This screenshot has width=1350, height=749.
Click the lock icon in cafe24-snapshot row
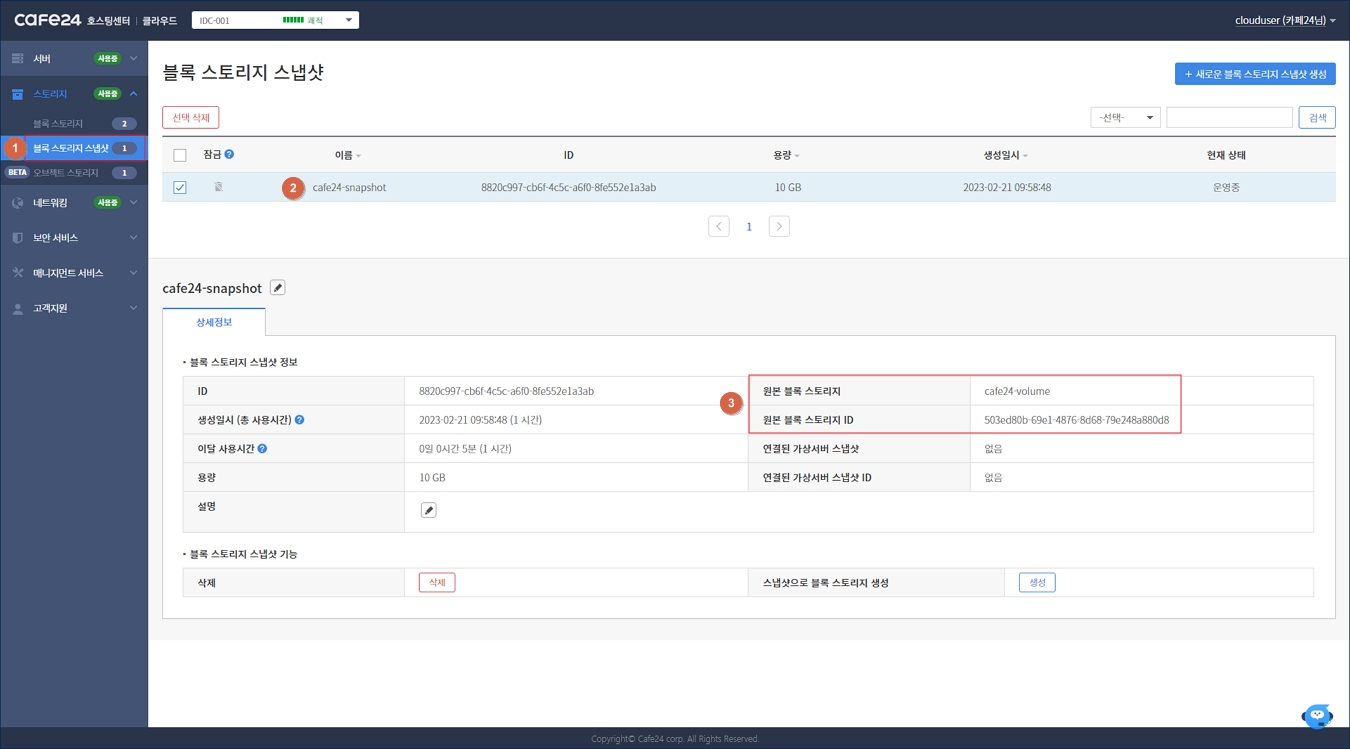click(x=218, y=187)
